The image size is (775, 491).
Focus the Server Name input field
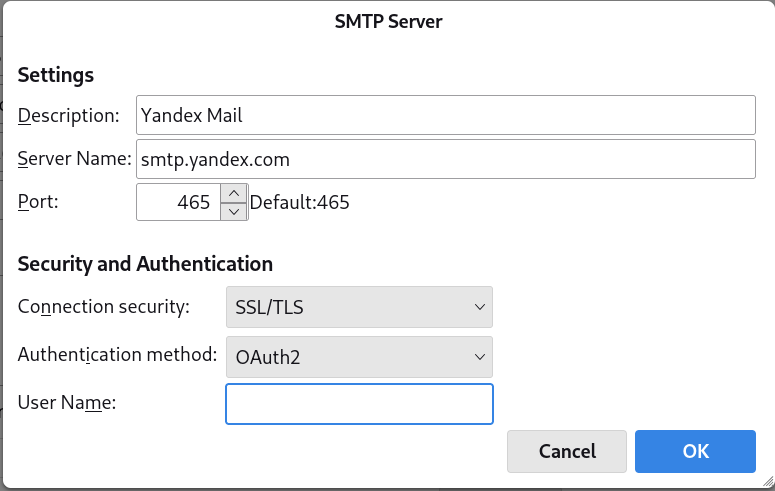445,159
